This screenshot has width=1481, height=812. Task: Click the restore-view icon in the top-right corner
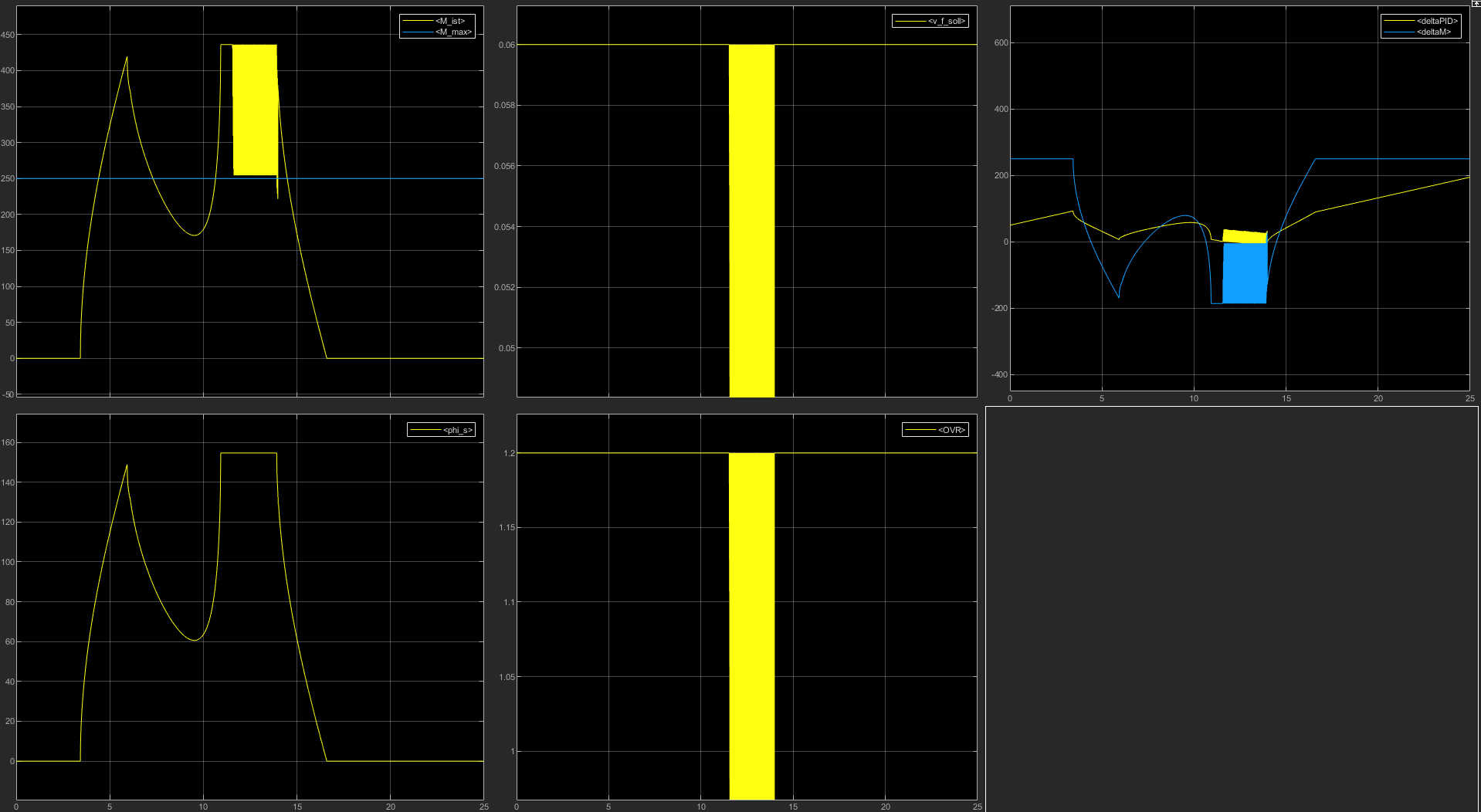(x=1475, y=4)
